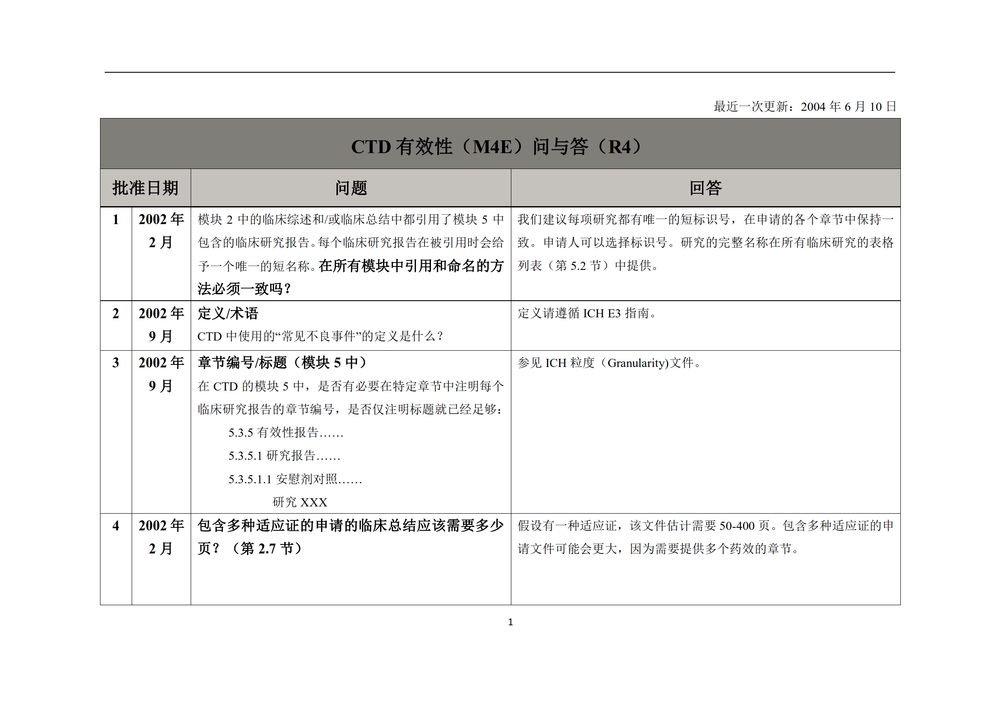
Task: Click the question "CTD 中使用的“常见不良事件”的定义是什么？"
Action: click(x=321, y=336)
